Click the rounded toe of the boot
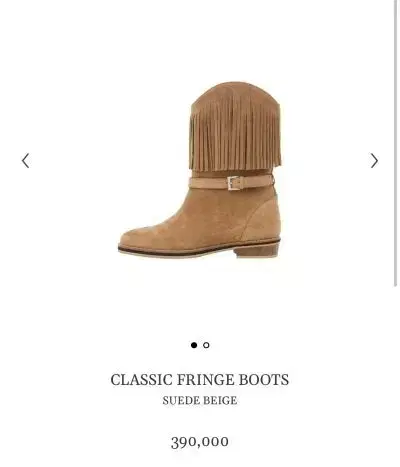Screen dimensions: 400x467 (x=140, y=237)
